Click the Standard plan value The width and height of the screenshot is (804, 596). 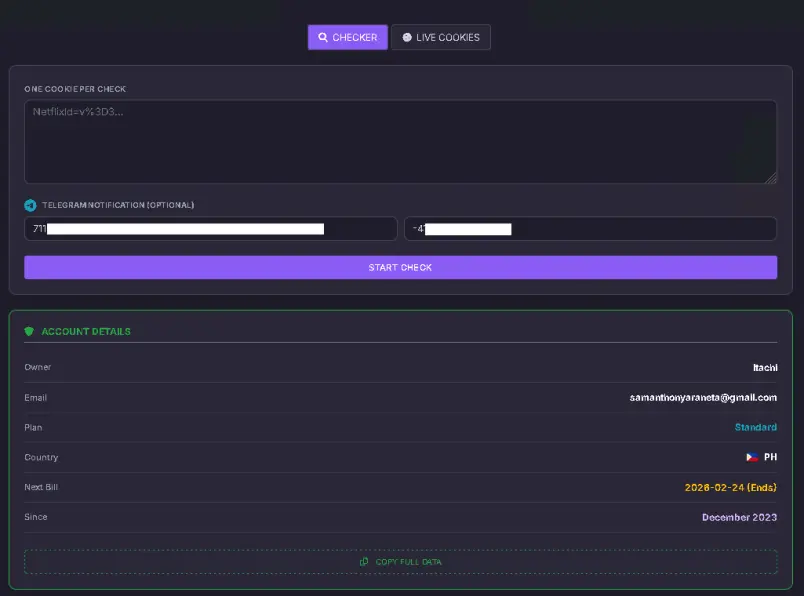click(756, 427)
